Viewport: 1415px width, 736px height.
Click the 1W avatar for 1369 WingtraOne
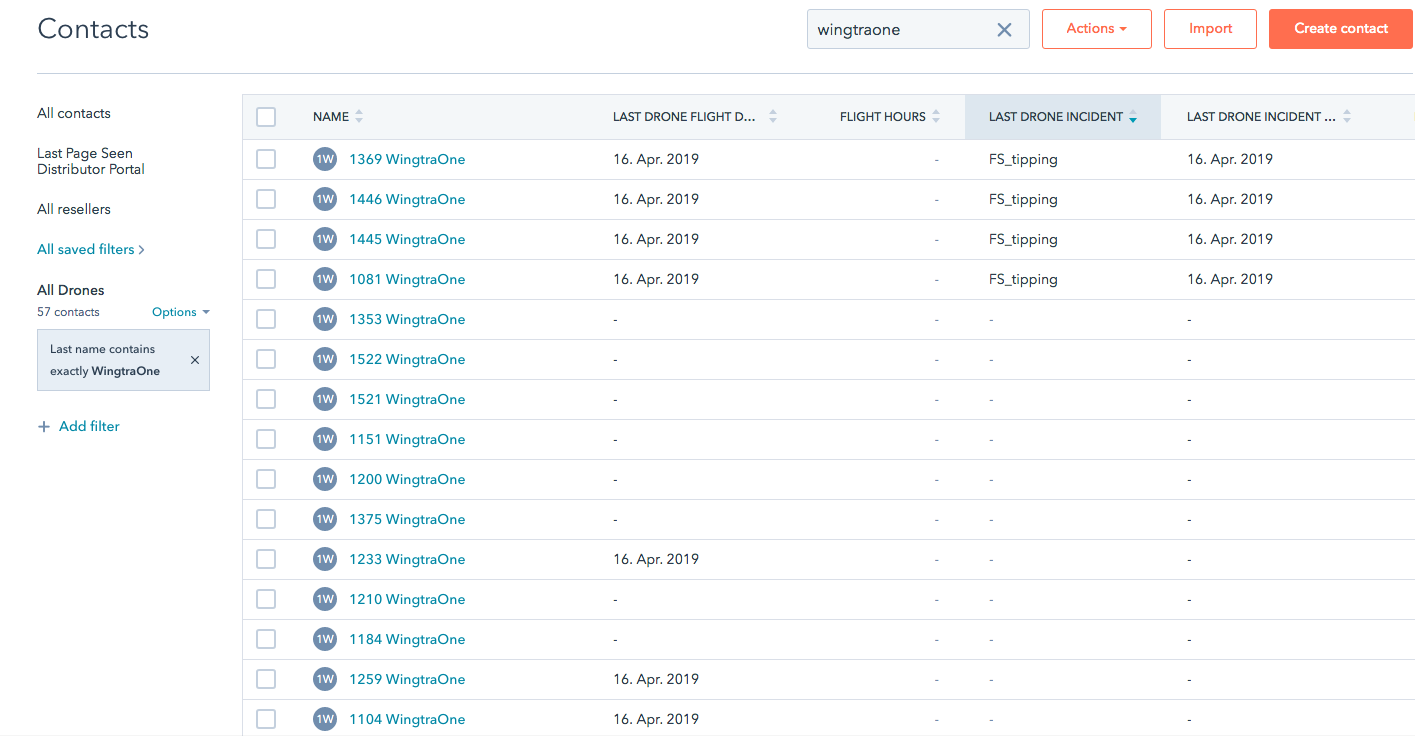(324, 158)
